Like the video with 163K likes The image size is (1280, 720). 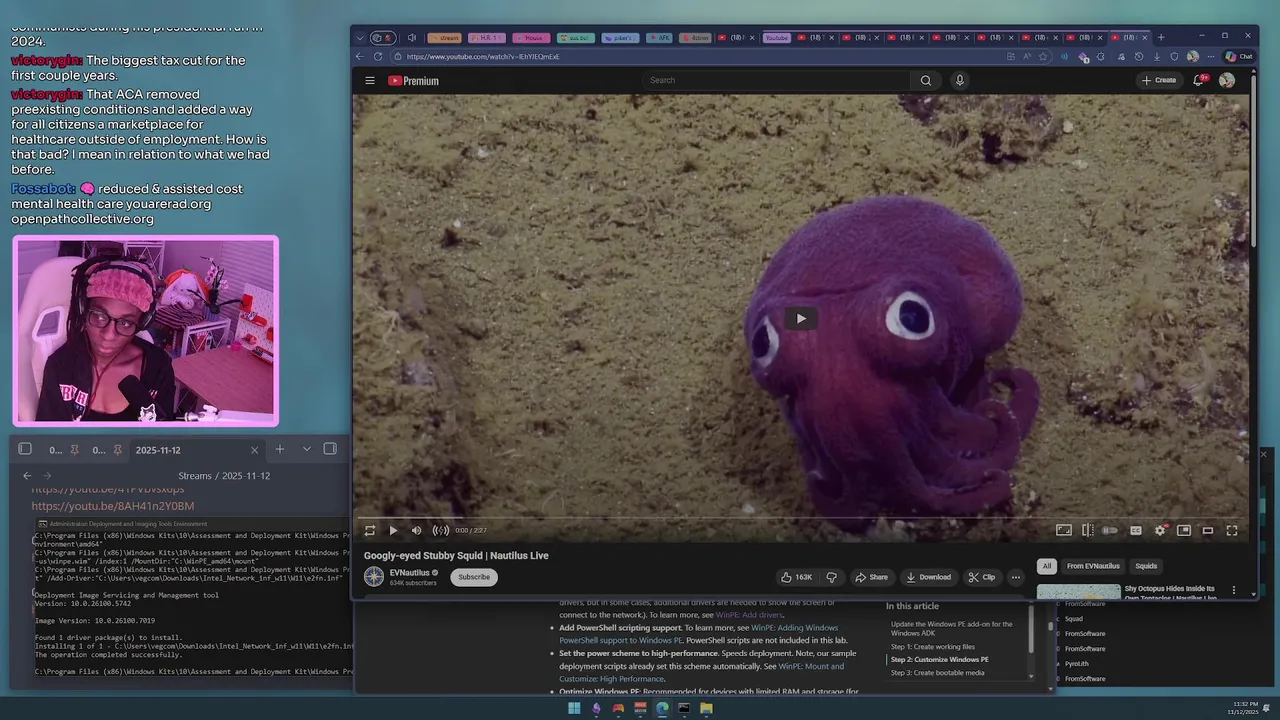tap(798, 577)
